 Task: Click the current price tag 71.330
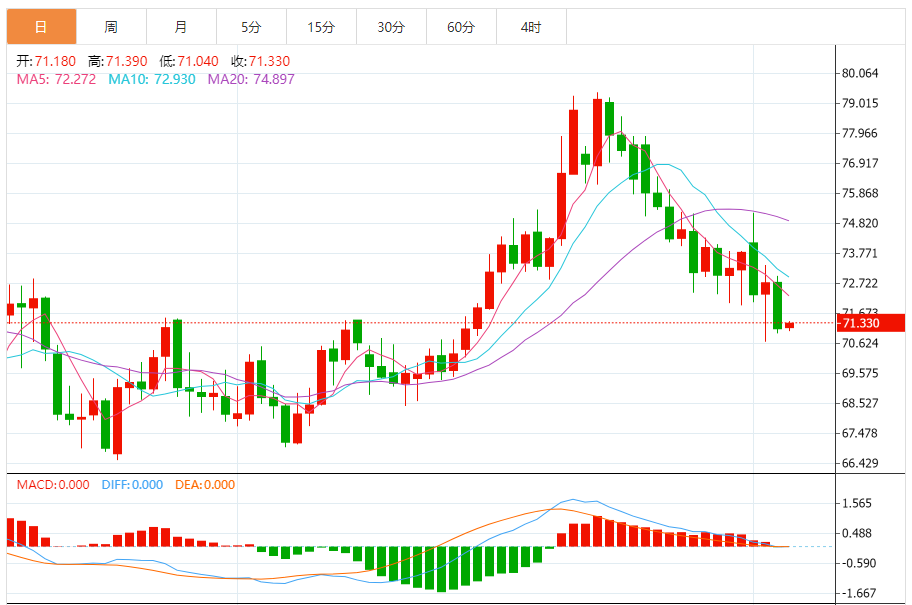(870, 323)
